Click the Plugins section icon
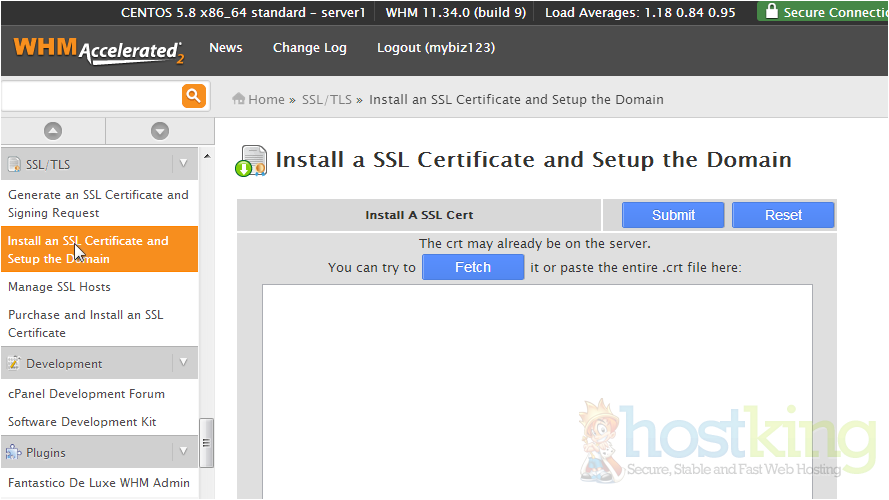 (x=14, y=452)
